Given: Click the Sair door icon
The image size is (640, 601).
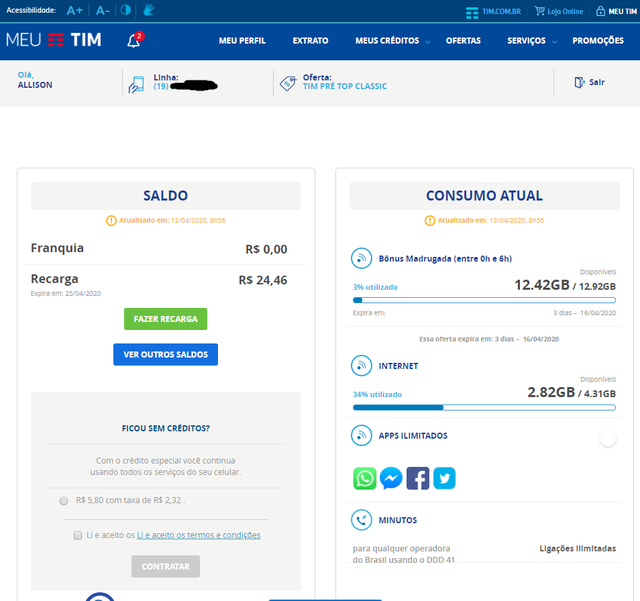Looking at the screenshot, I should tap(580, 82).
